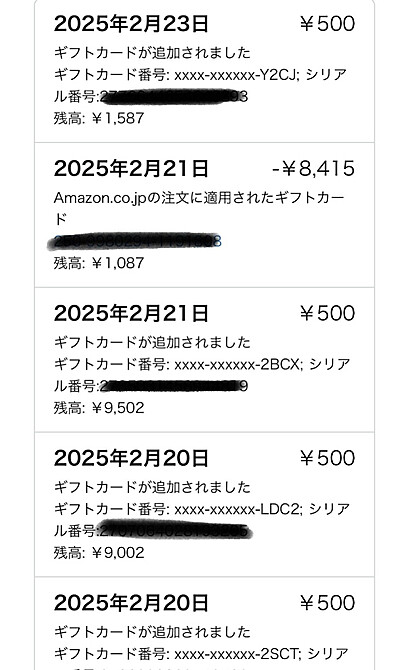Click the date heading of the 2BCX entry
Screen dimensions: 409x670
pyautogui.click(x=131, y=313)
